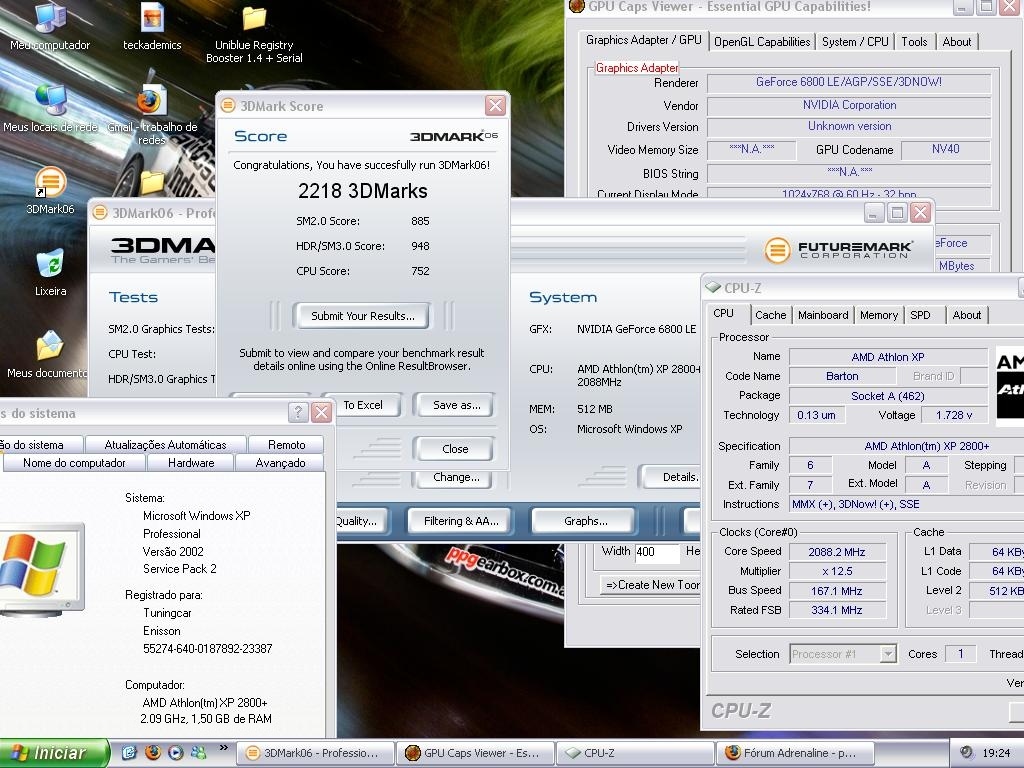Open Remoto tab in system properties
Viewport: 1024px width, 768px height.
tap(286, 445)
